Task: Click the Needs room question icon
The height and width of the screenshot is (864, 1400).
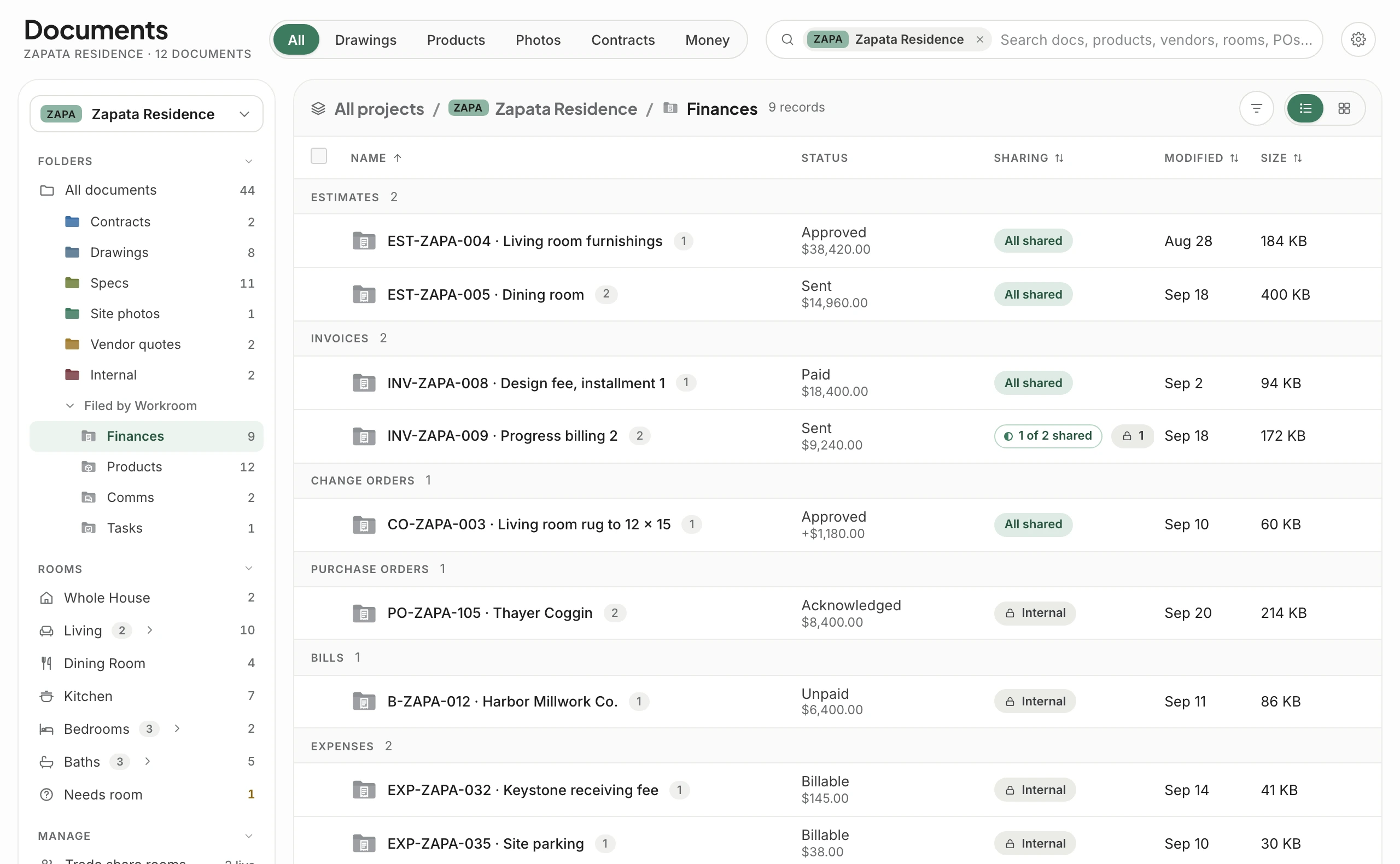Action: click(x=46, y=795)
